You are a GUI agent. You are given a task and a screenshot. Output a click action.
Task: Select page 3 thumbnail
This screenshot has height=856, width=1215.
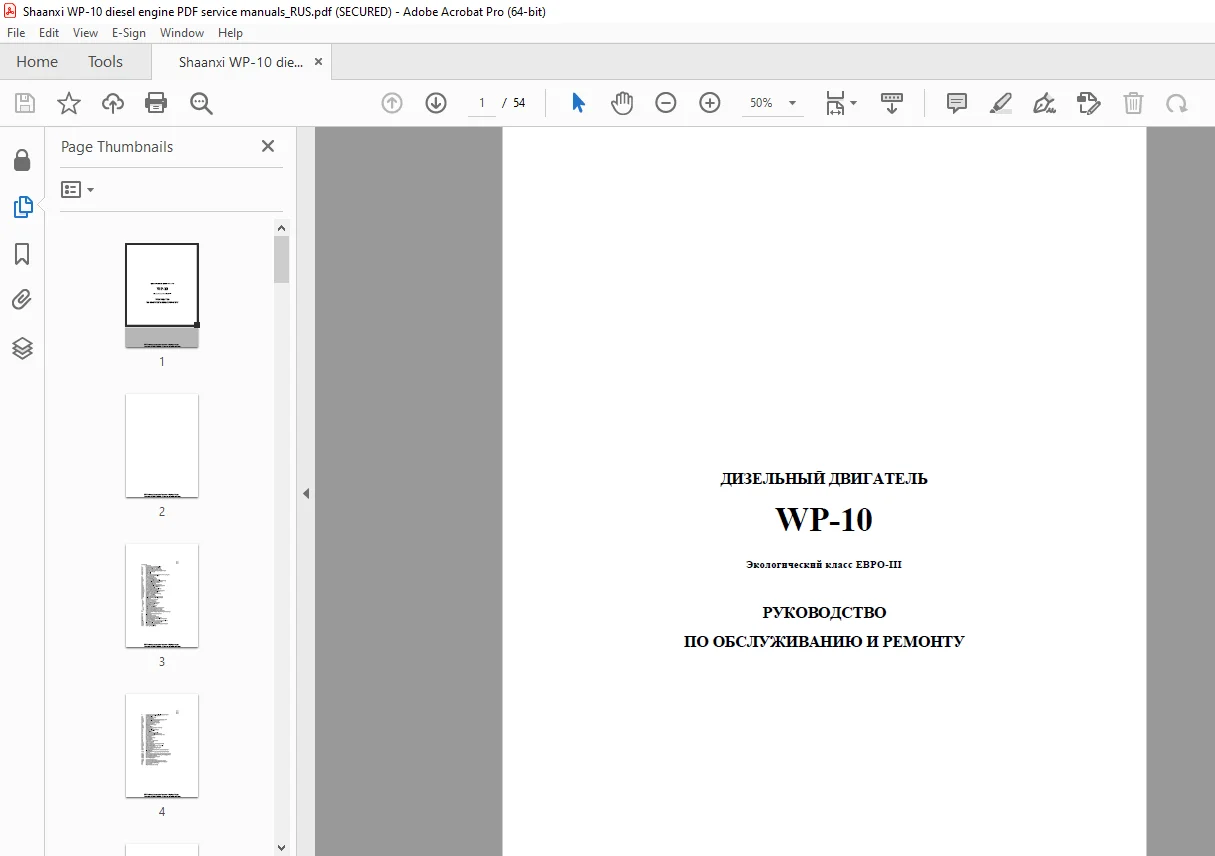[162, 595]
